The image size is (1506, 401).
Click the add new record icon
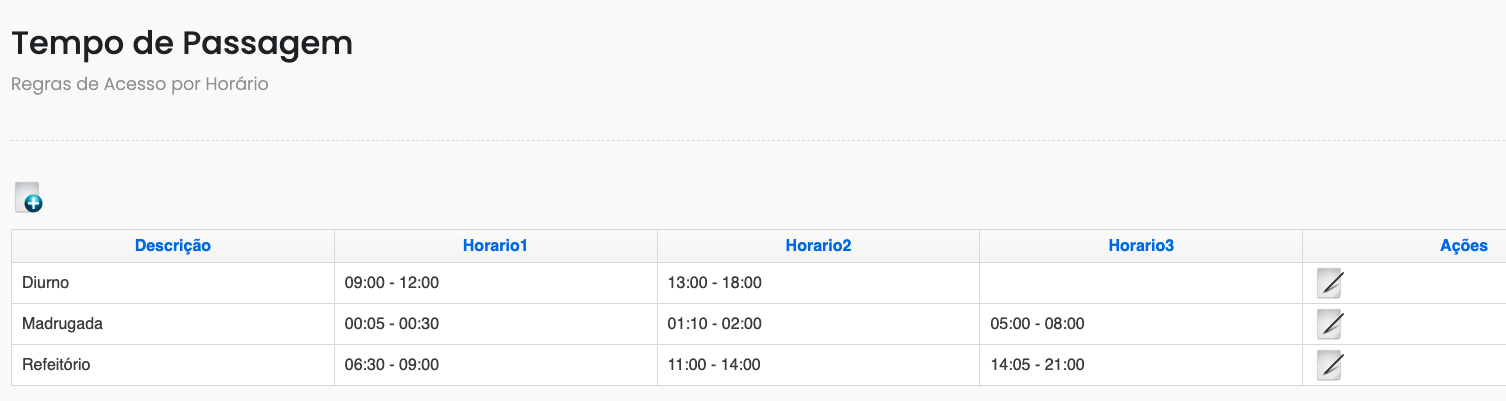pos(29,197)
